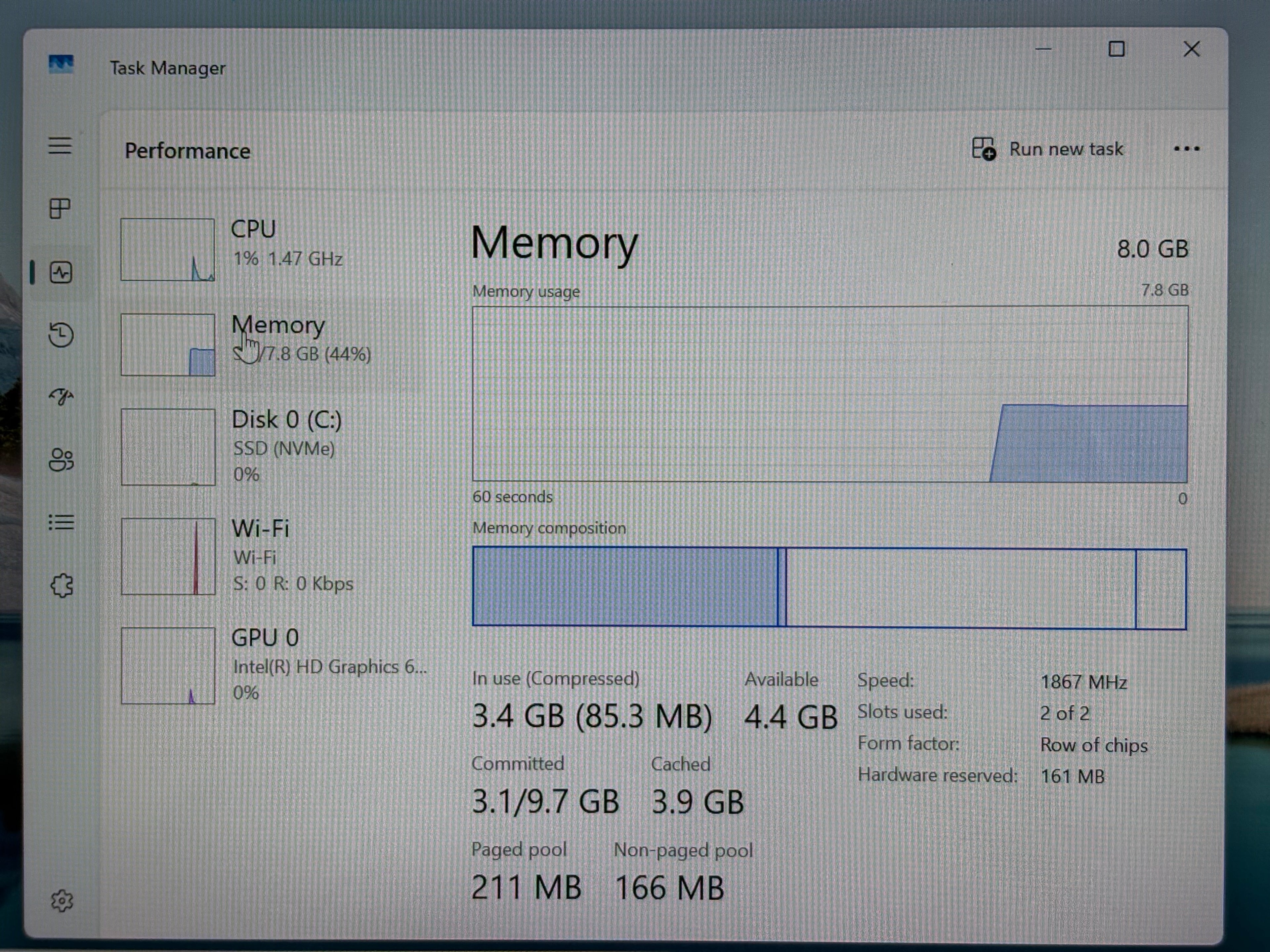This screenshot has width=1270, height=952.
Task: Click Run new task button label
Action: click(x=1066, y=149)
